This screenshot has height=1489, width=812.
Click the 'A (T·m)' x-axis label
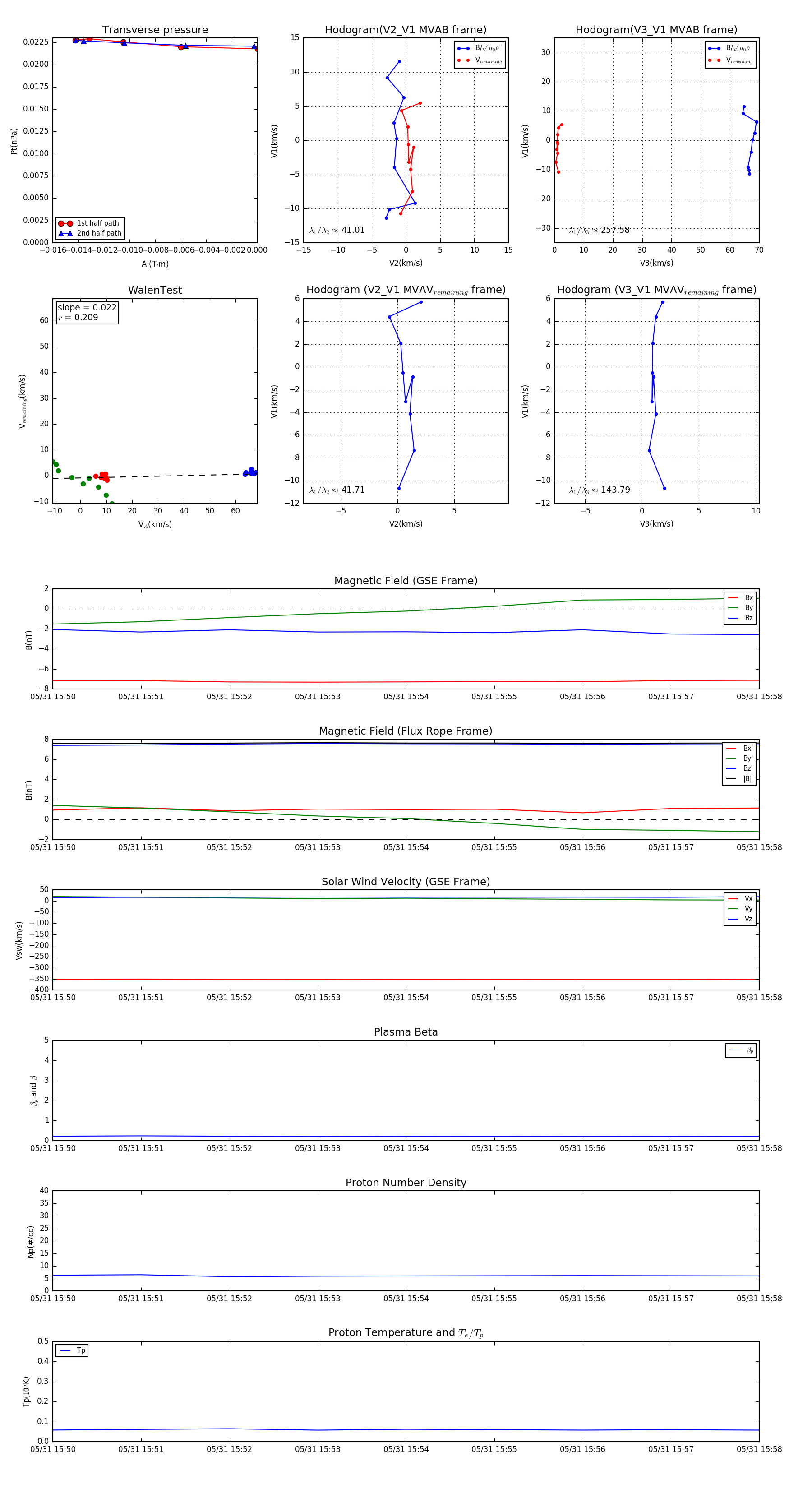click(155, 264)
